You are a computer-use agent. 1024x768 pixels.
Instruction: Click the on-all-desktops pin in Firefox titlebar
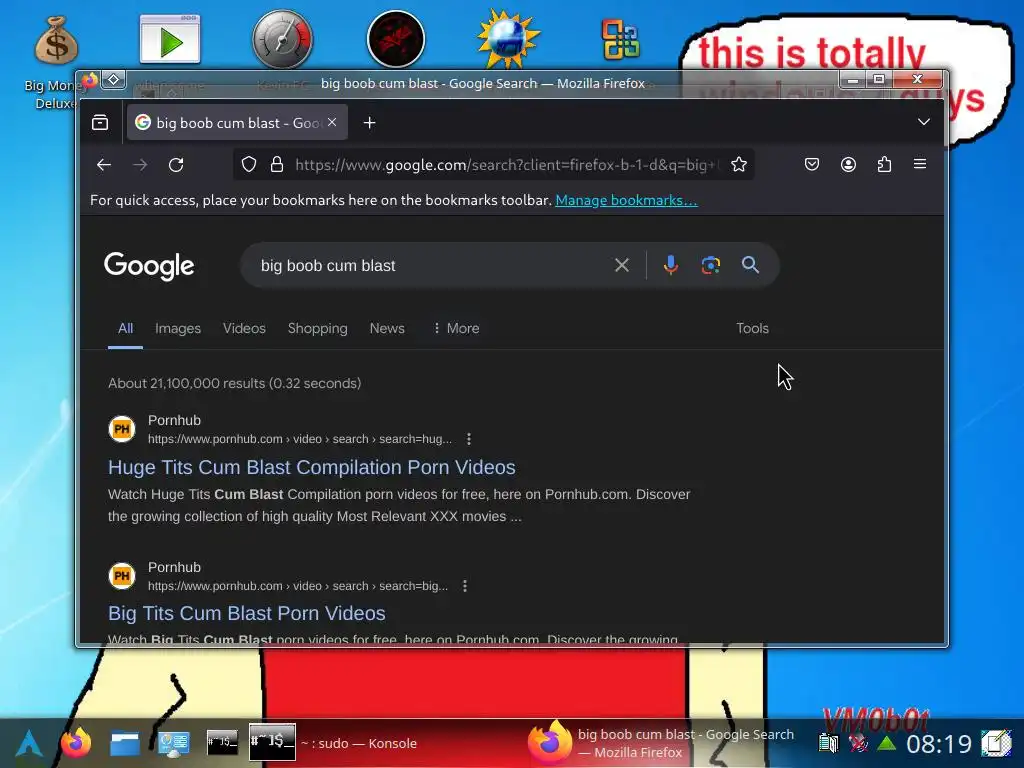114,80
